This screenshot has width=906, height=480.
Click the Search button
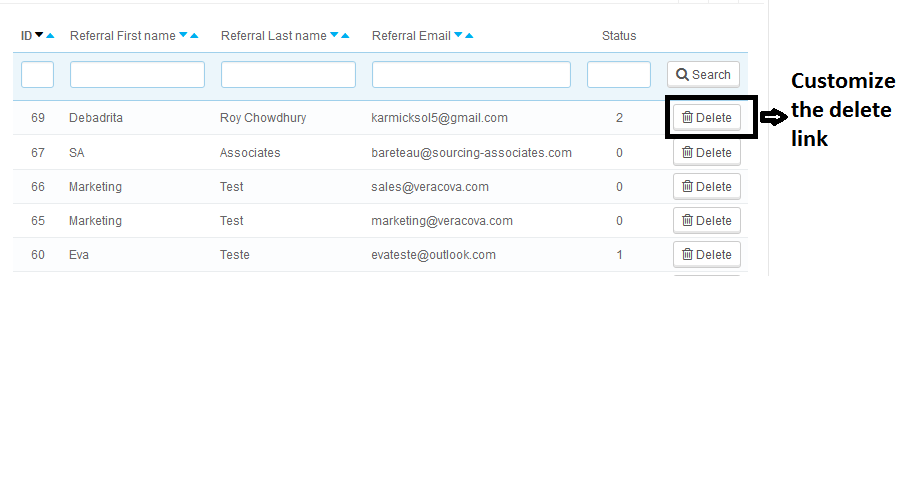tap(703, 75)
